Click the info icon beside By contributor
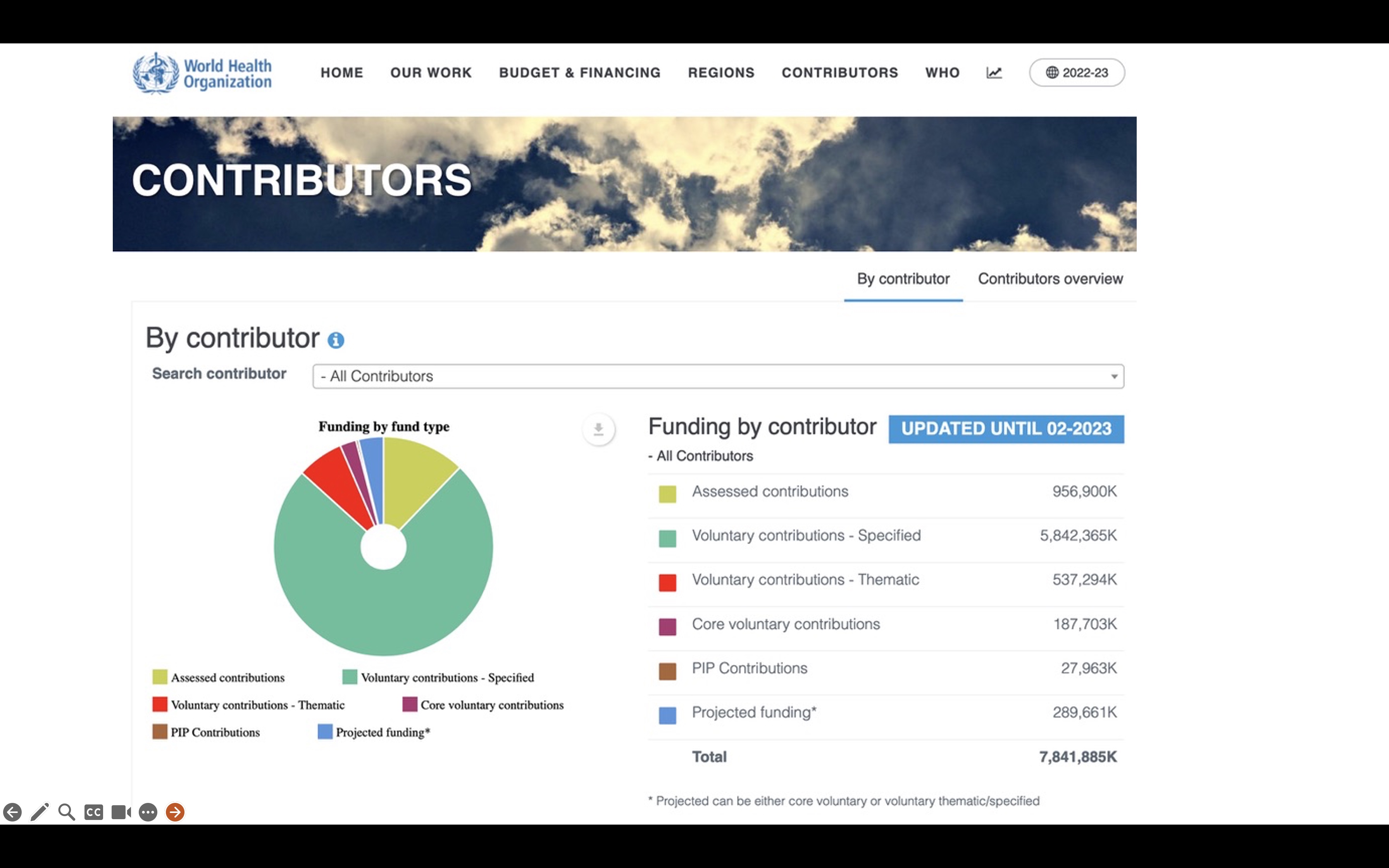 [x=336, y=341]
